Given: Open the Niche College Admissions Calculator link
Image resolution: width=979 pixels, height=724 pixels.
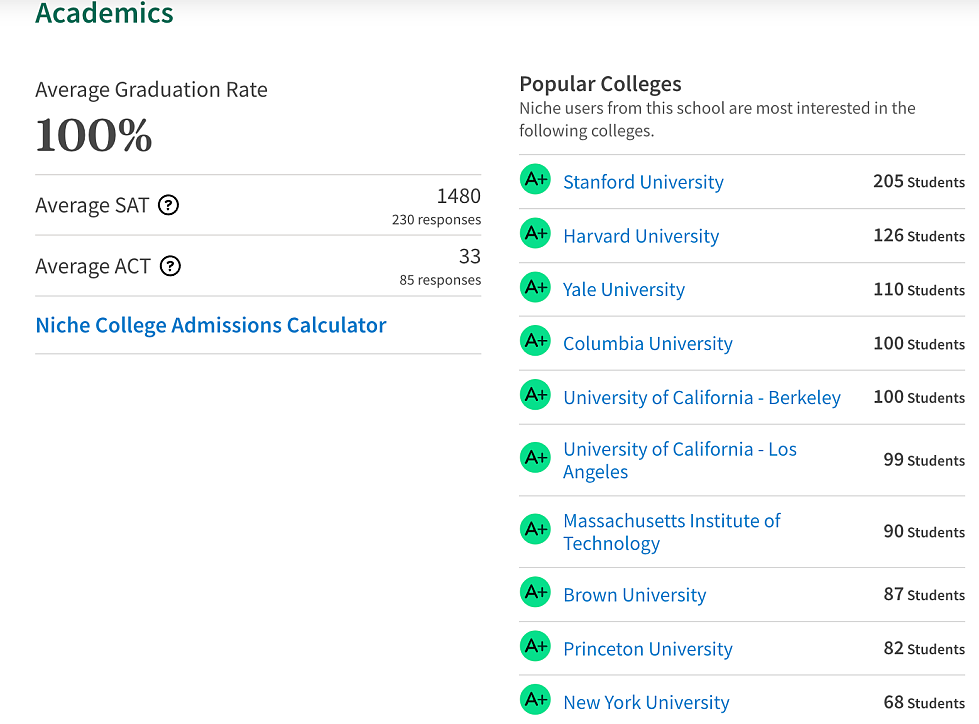Looking at the screenshot, I should (211, 325).
